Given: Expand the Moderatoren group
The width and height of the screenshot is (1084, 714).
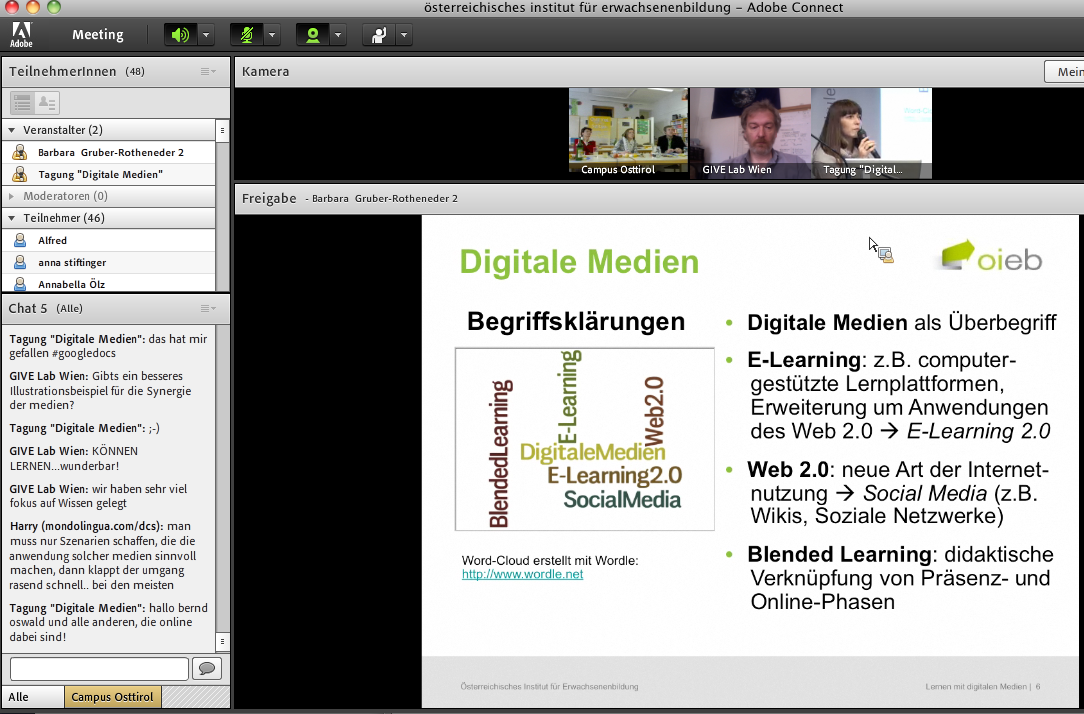Looking at the screenshot, I should tap(12, 196).
